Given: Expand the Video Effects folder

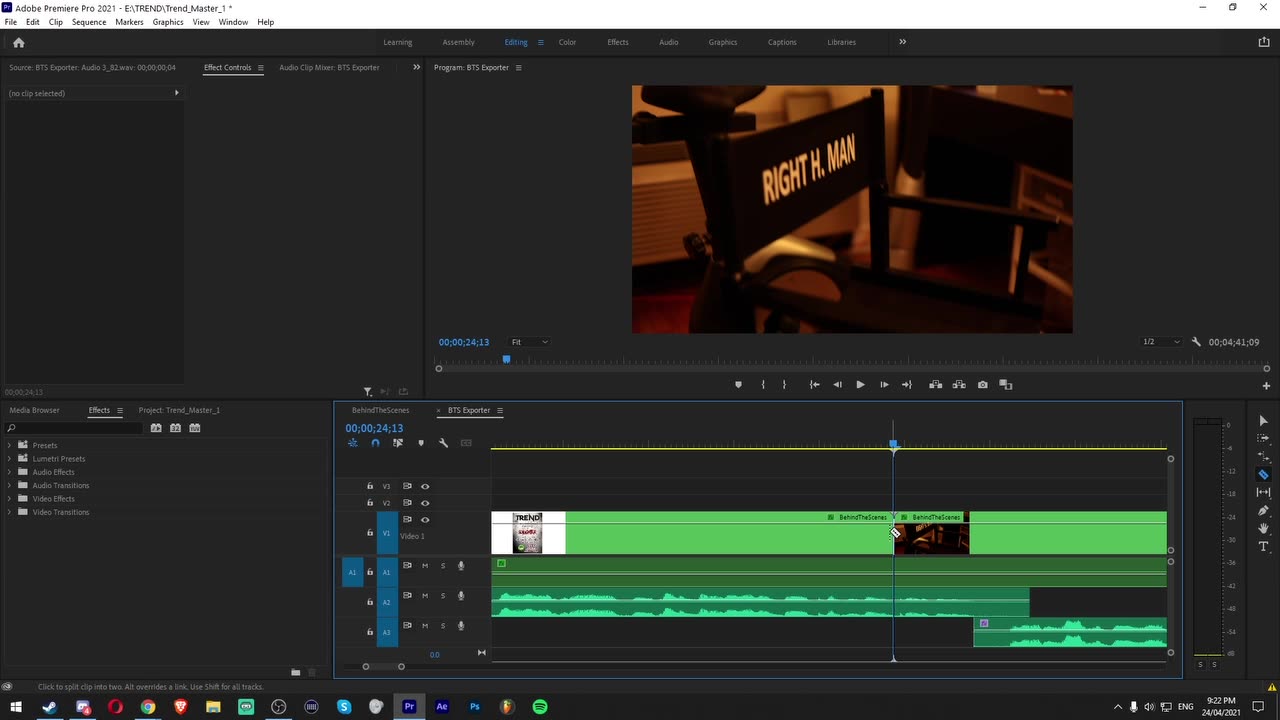Looking at the screenshot, I should coord(10,499).
